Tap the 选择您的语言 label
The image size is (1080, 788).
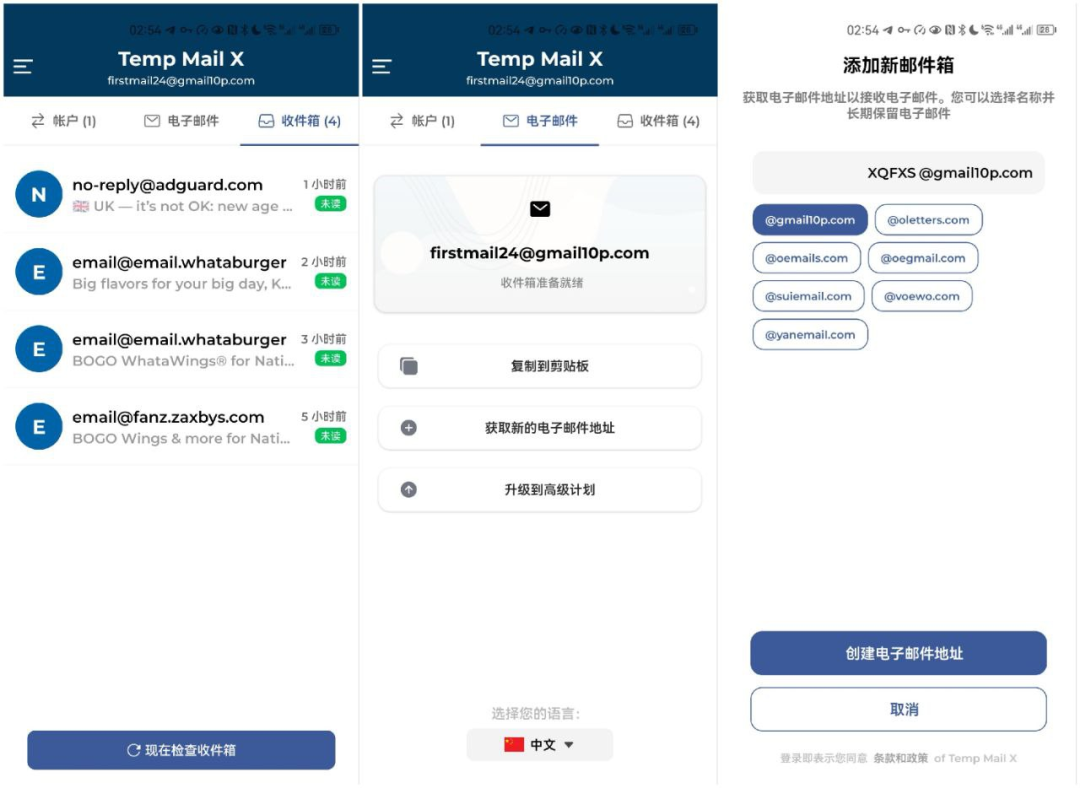pos(536,714)
